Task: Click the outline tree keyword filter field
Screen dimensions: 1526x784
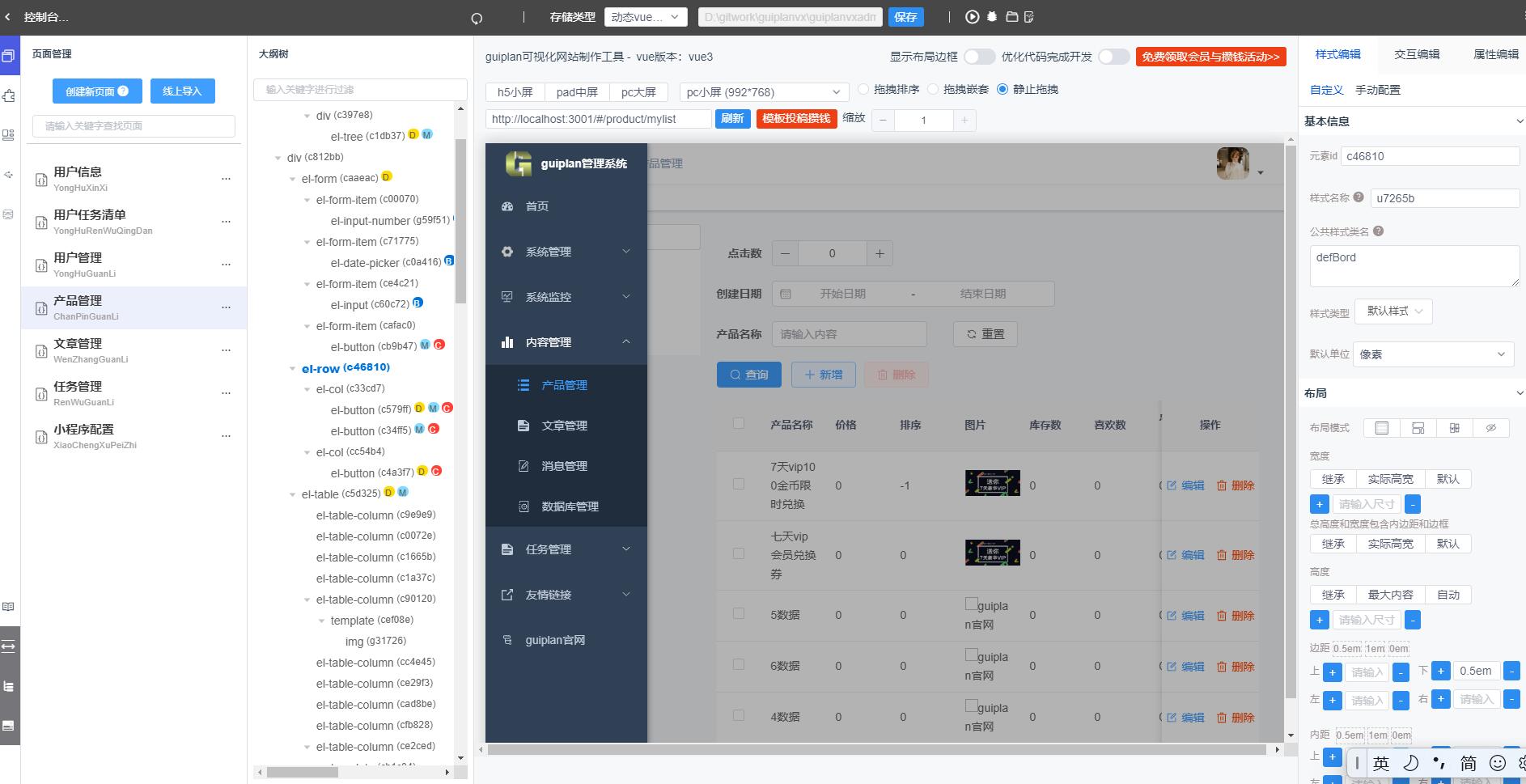Action: (360, 90)
